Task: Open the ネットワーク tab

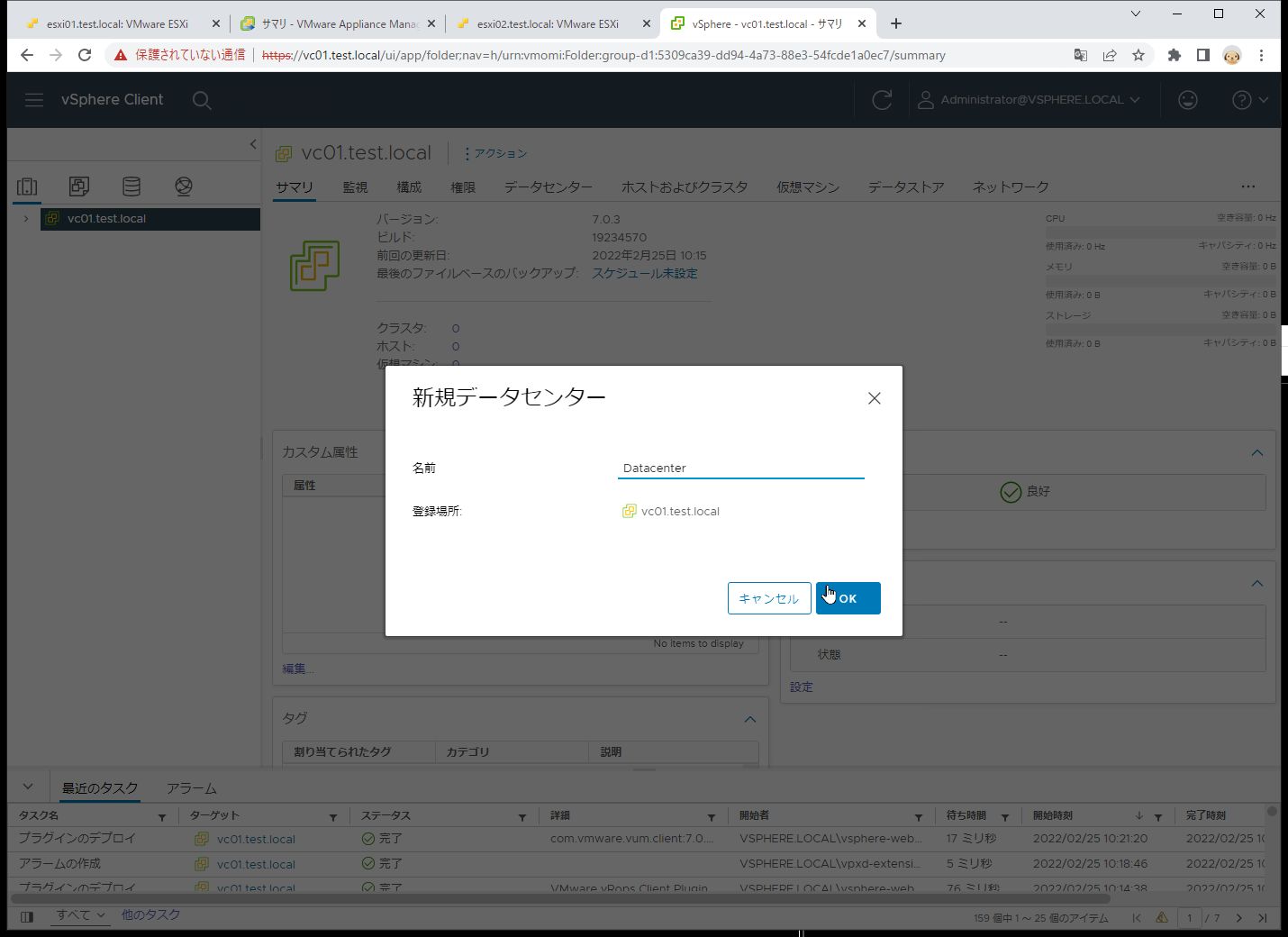Action: (x=1011, y=186)
